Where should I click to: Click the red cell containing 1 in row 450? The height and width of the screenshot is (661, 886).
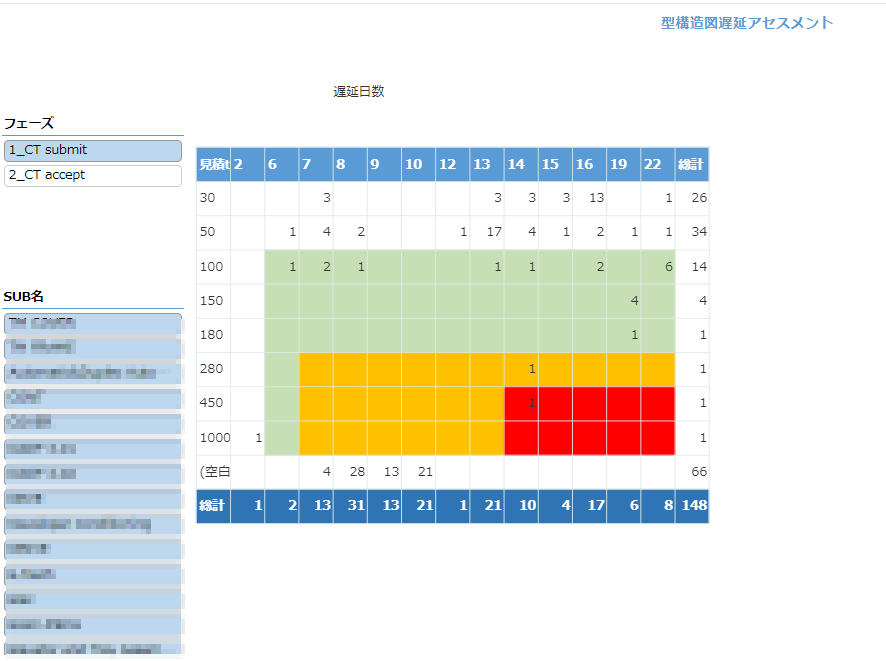click(521, 404)
